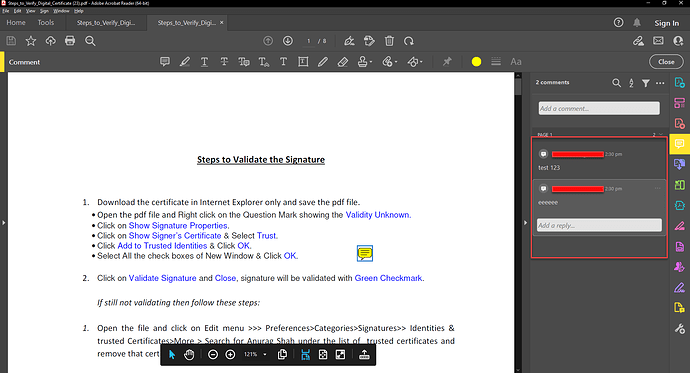
Task: Click the search comments magnifier icon
Action: (x=617, y=83)
